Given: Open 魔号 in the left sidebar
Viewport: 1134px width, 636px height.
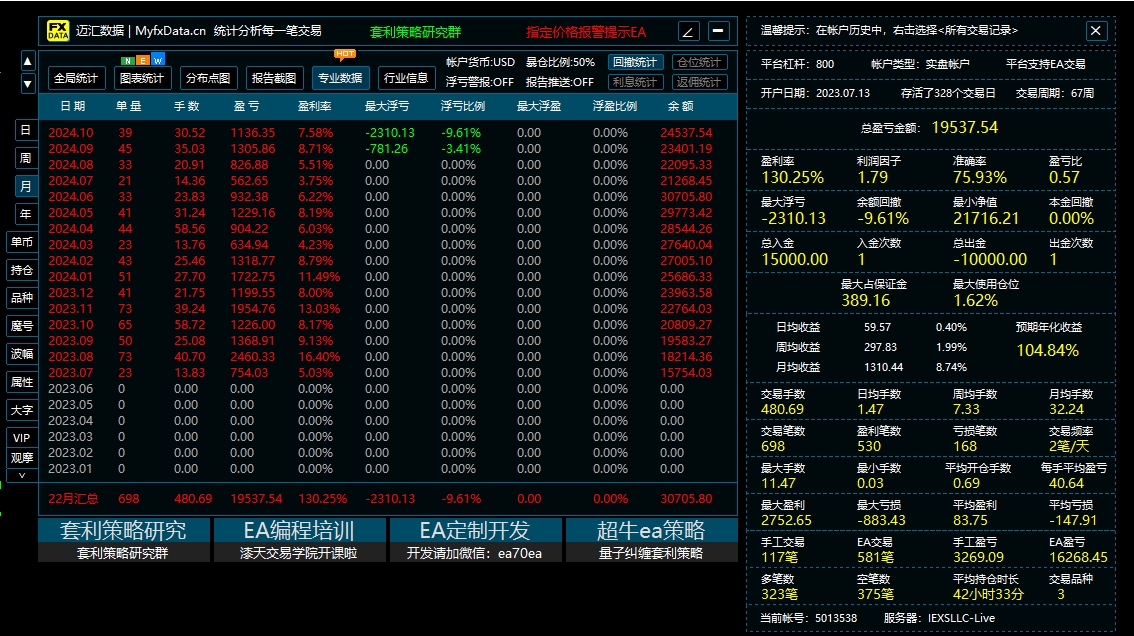Looking at the screenshot, I should 22,326.
